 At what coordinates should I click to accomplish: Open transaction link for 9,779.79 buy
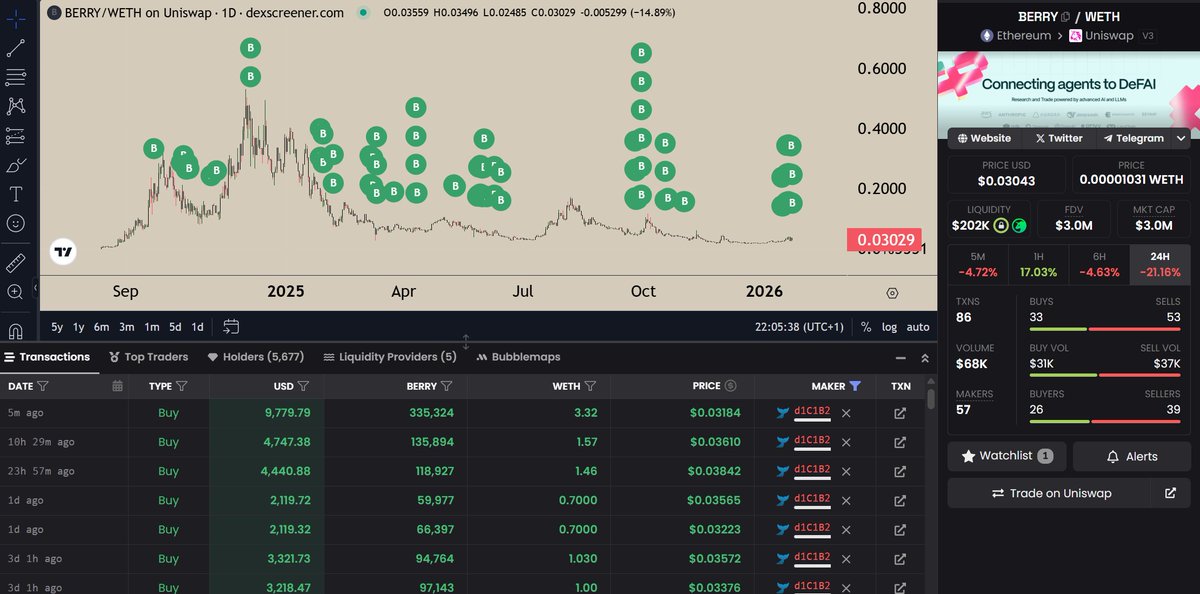click(900, 413)
